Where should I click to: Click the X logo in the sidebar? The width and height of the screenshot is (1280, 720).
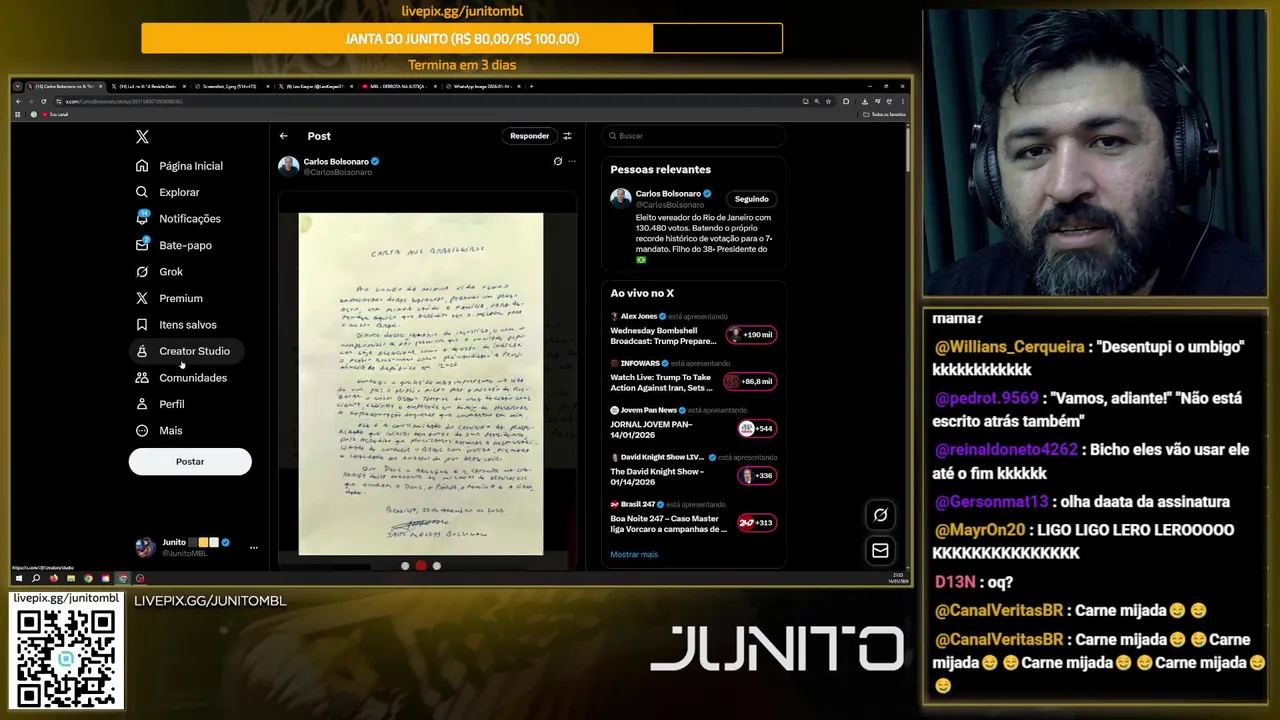[142, 137]
